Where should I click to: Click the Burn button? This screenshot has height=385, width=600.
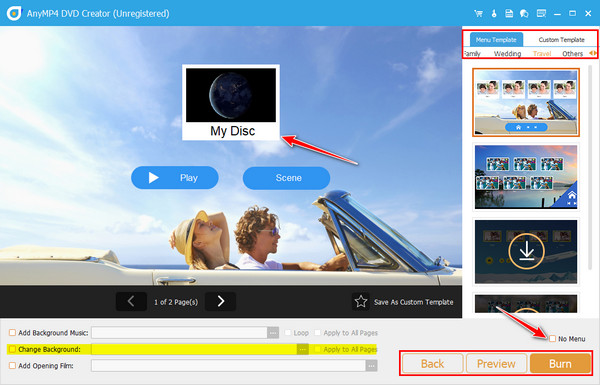click(560, 363)
